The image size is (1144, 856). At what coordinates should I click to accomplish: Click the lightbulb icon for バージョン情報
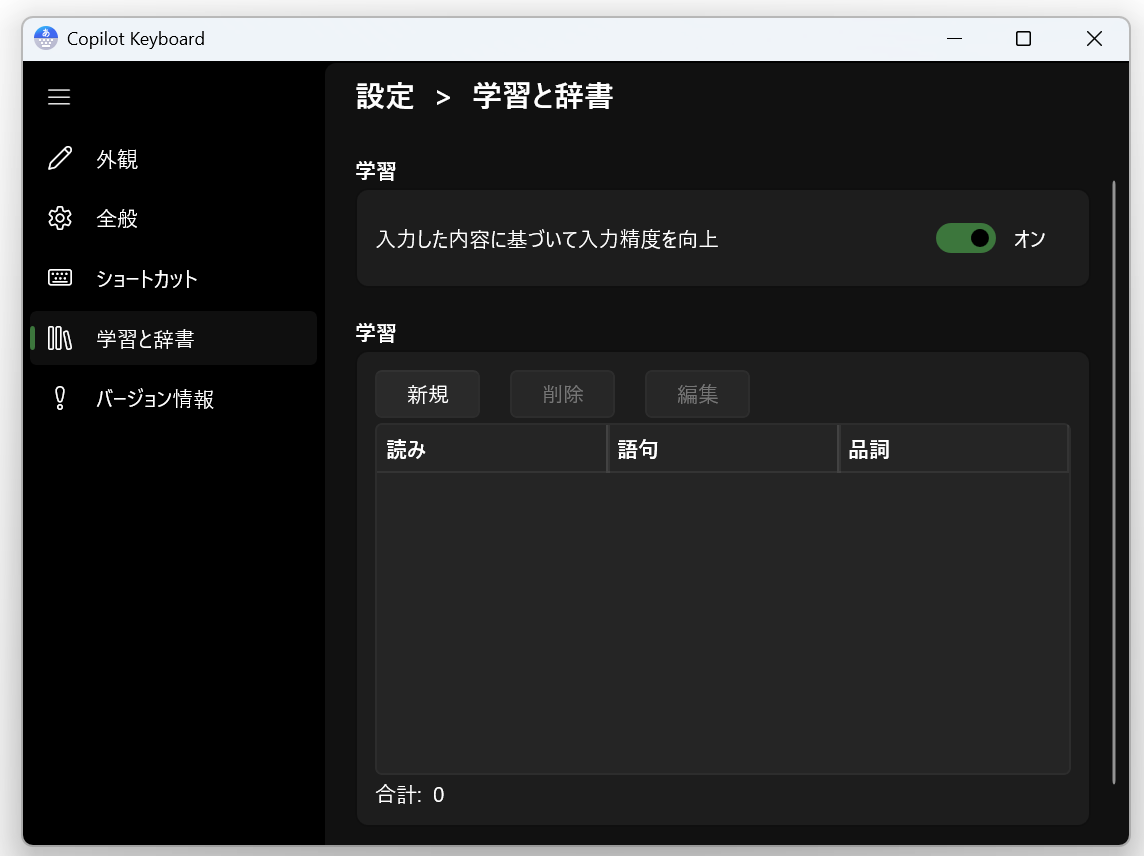pos(60,399)
